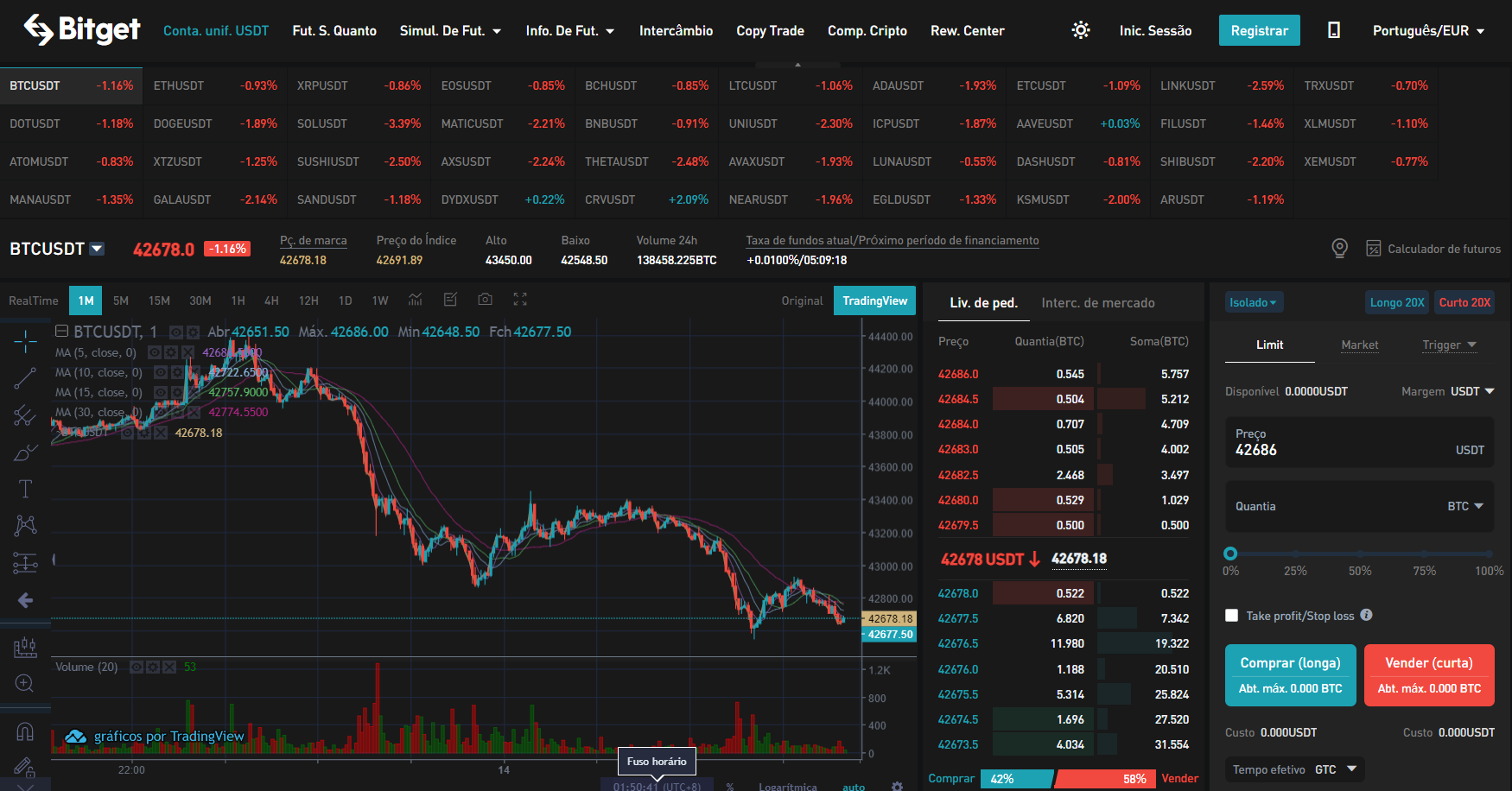
Task: Click Vender (curta) button
Action: tap(1429, 675)
